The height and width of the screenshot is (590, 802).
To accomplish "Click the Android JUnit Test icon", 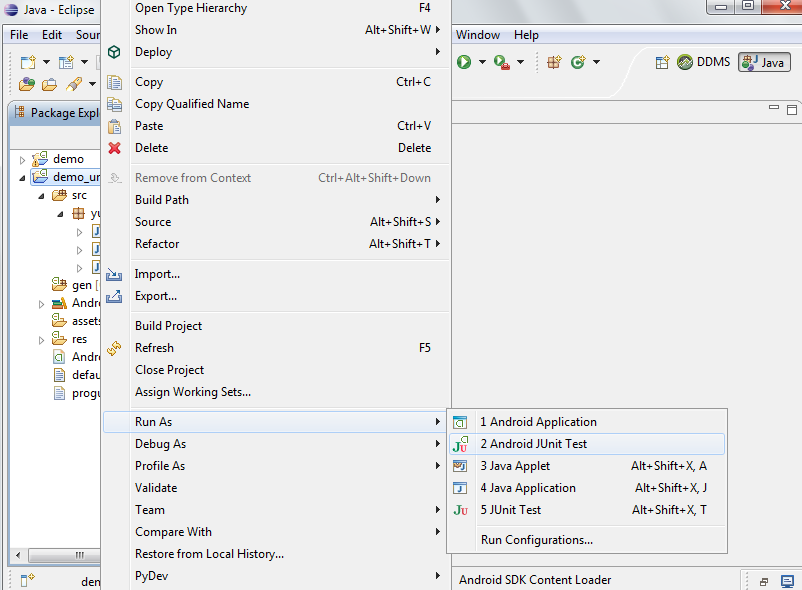I will point(460,444).
